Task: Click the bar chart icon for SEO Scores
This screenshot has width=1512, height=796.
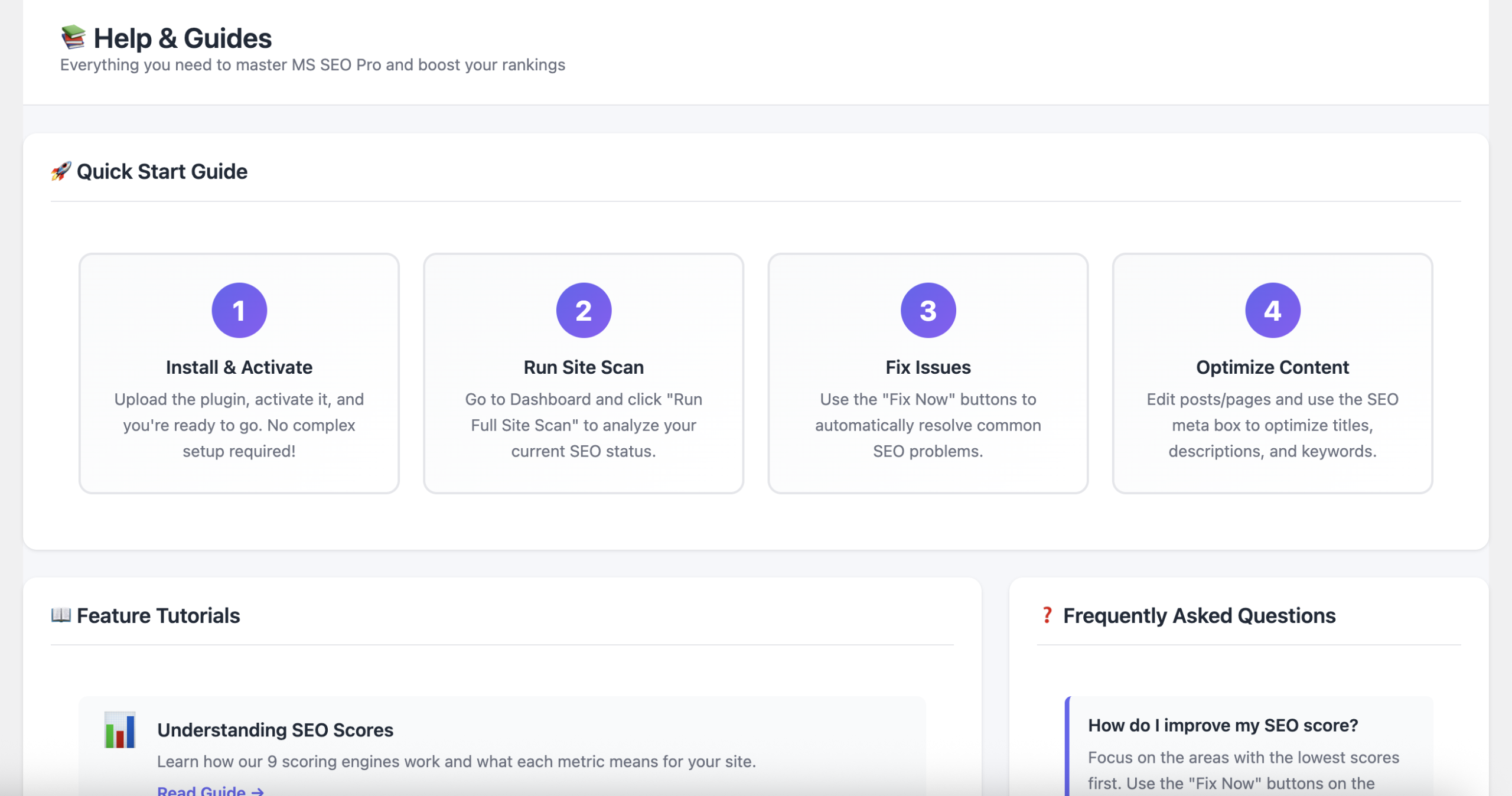Action: [x=120, y=730]
